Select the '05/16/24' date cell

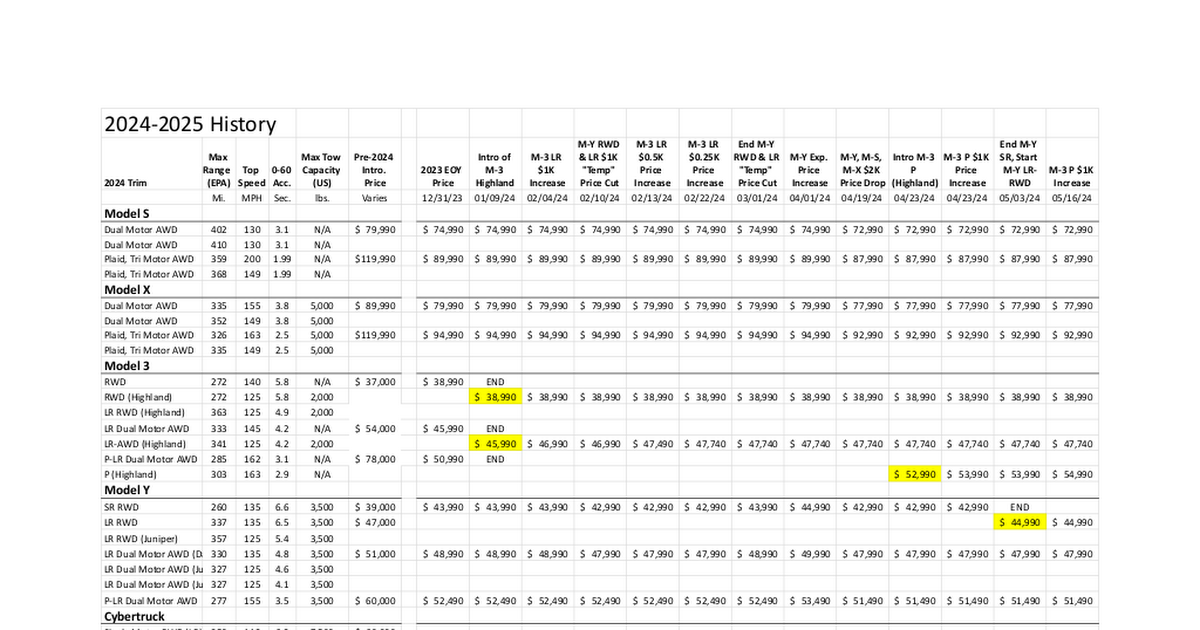coord(1071,198)
